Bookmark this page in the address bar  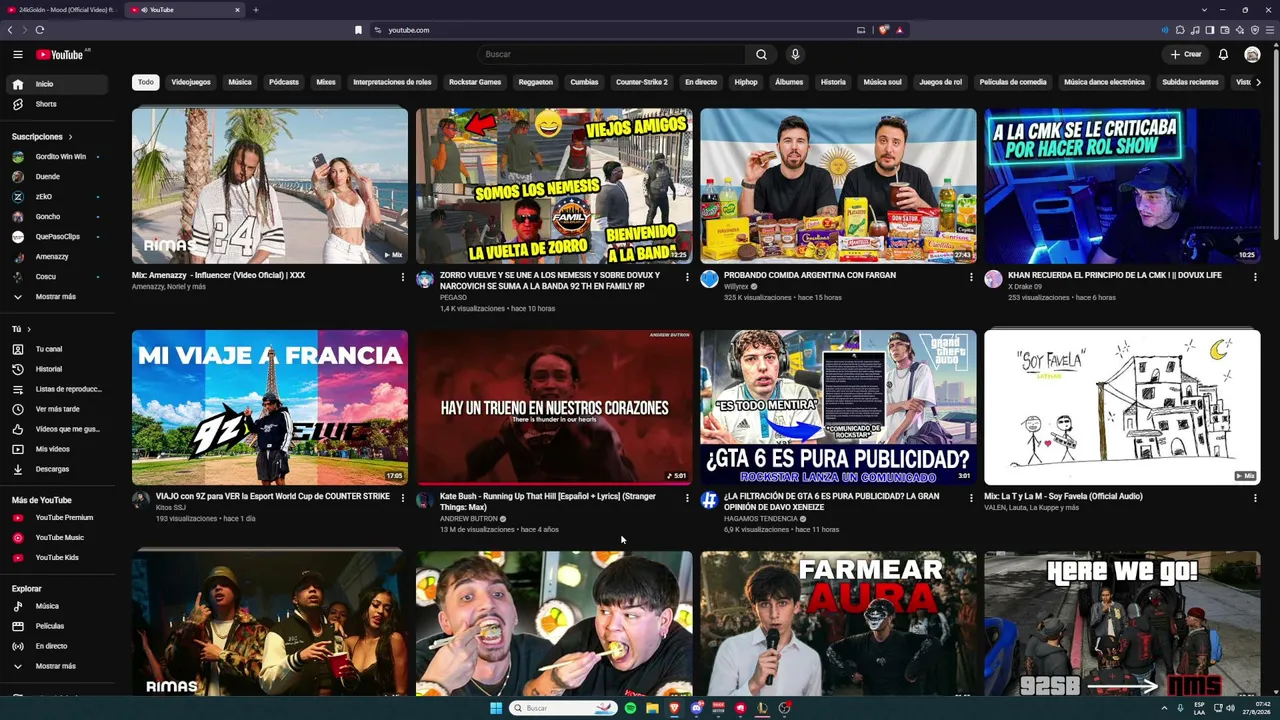[358, 30]
